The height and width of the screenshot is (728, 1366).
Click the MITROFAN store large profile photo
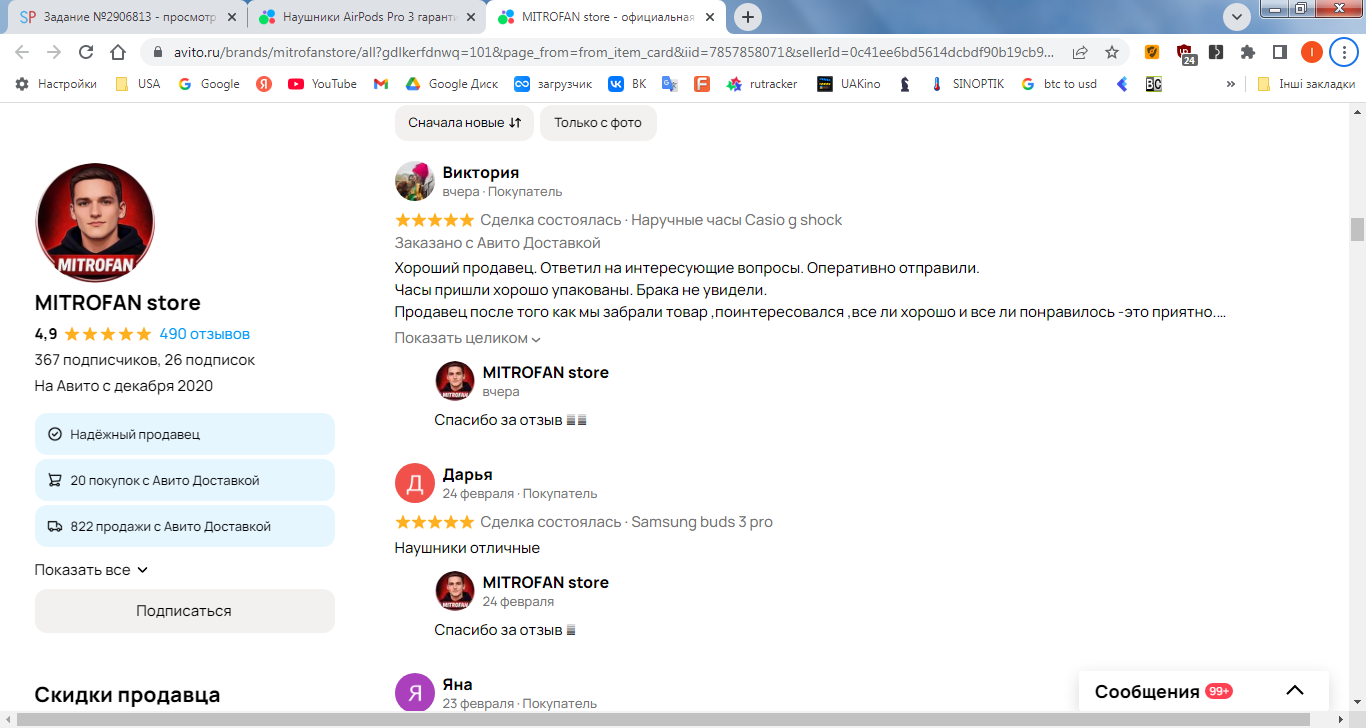tap(95, 223)
